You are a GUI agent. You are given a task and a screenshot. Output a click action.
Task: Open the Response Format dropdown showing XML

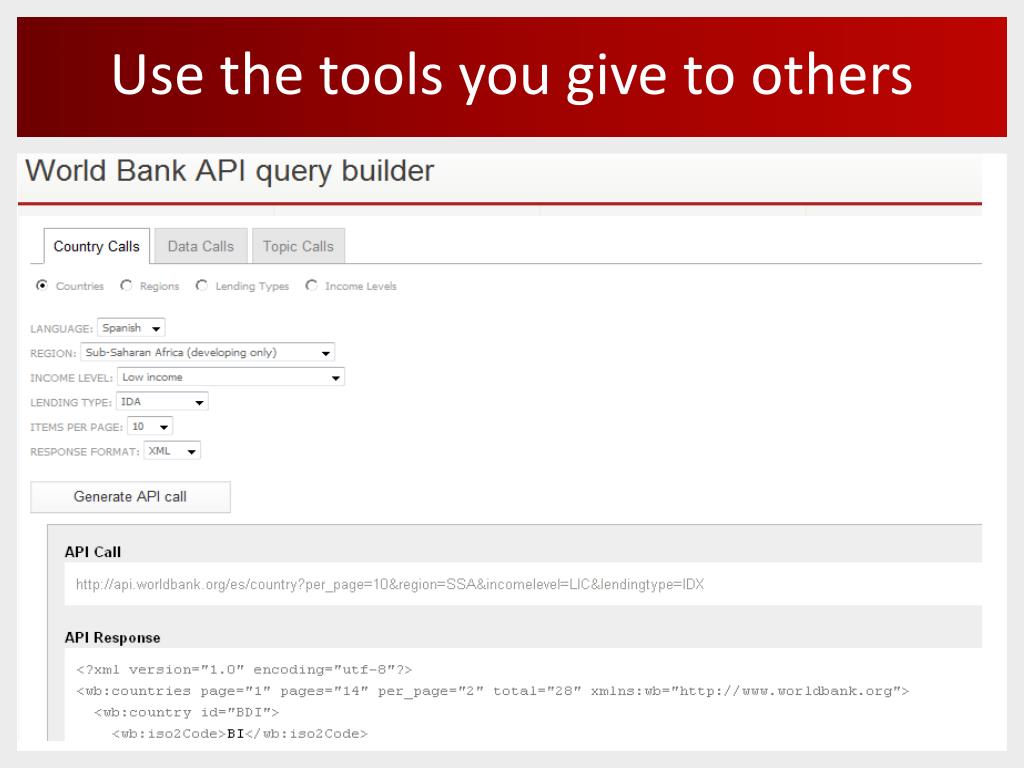click(172, 451)
